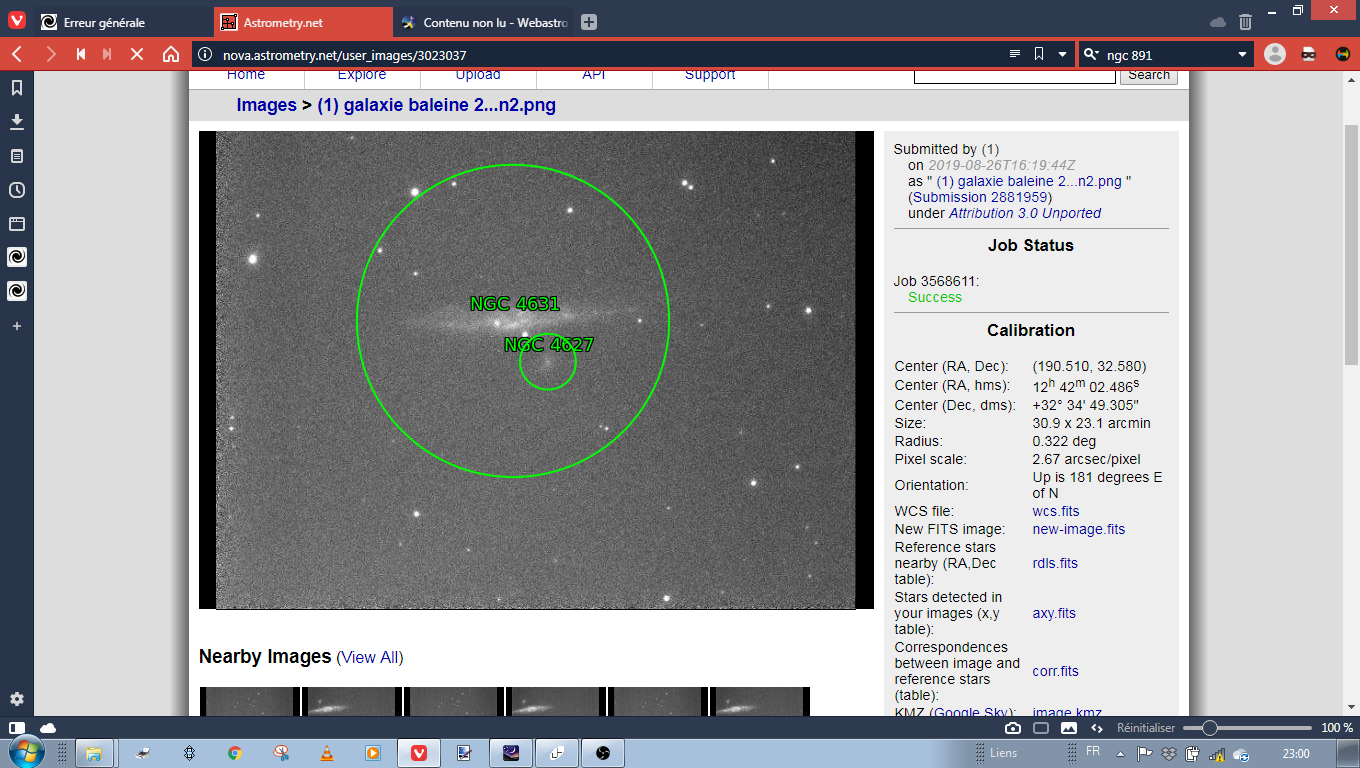Open Vivaldi settings gear icon
This screenshot has height=768, width=1360.
tap(17, 699)
